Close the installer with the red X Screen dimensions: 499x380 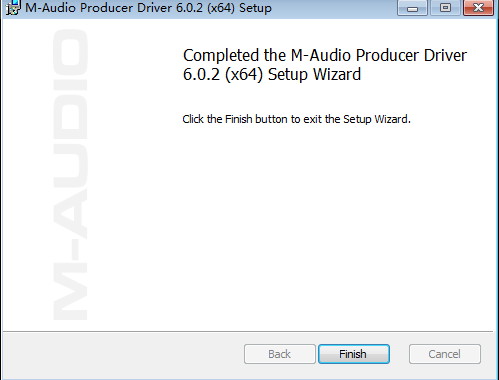(x=478, y=7)
